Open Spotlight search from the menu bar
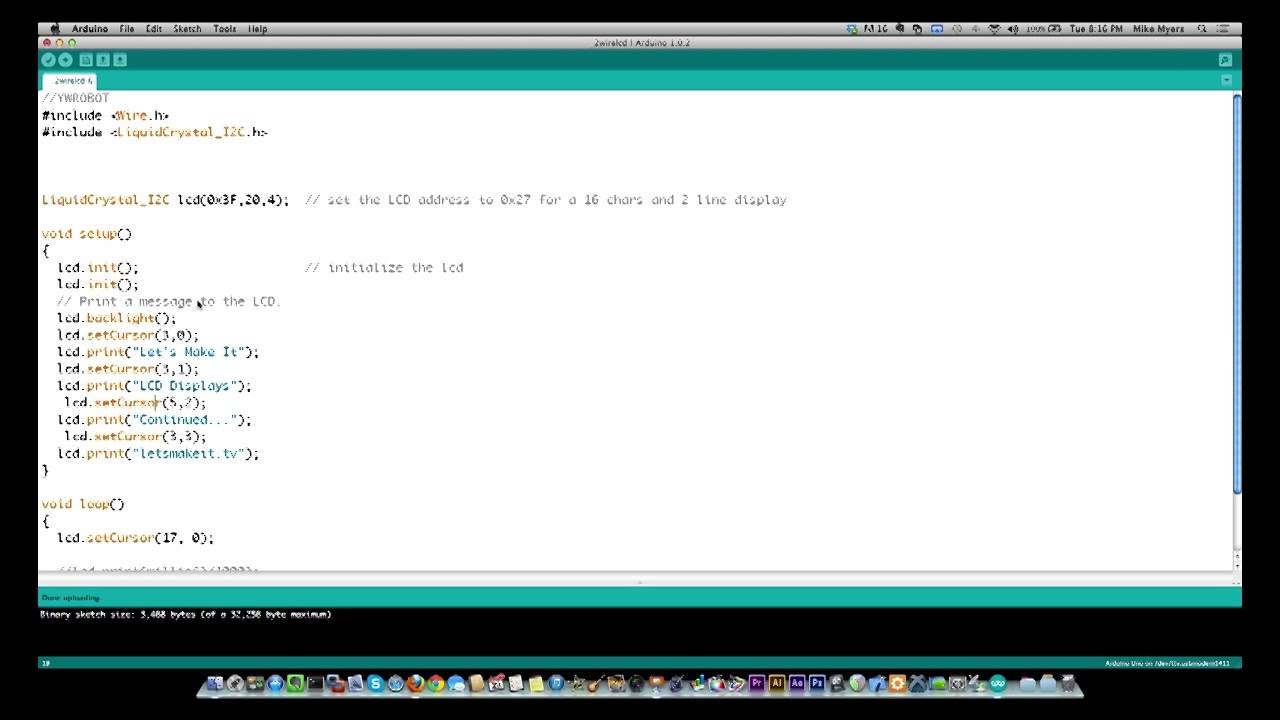1280x720 pixels. (x=1202, y=28)
